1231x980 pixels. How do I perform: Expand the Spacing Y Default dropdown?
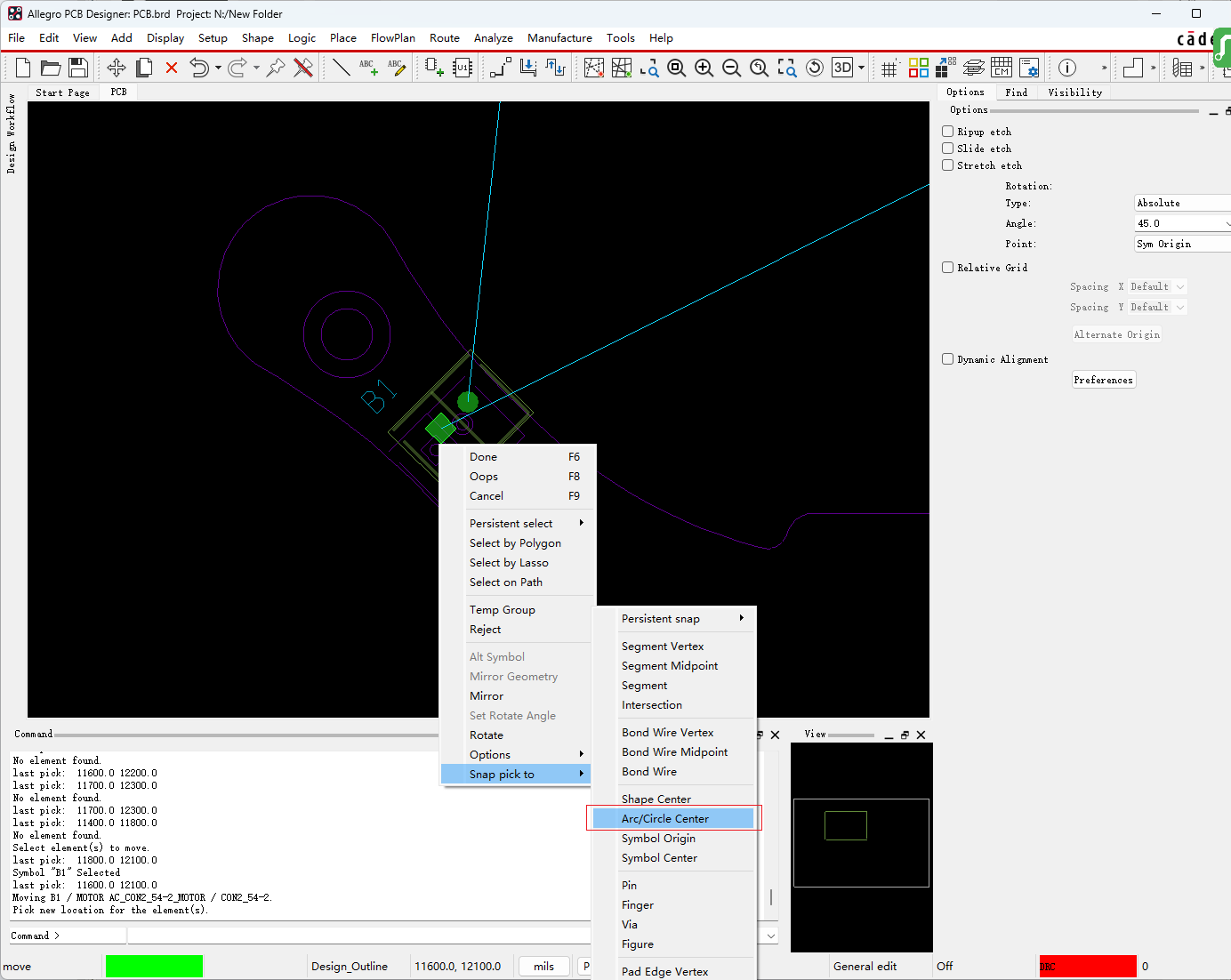[1157, 307]
